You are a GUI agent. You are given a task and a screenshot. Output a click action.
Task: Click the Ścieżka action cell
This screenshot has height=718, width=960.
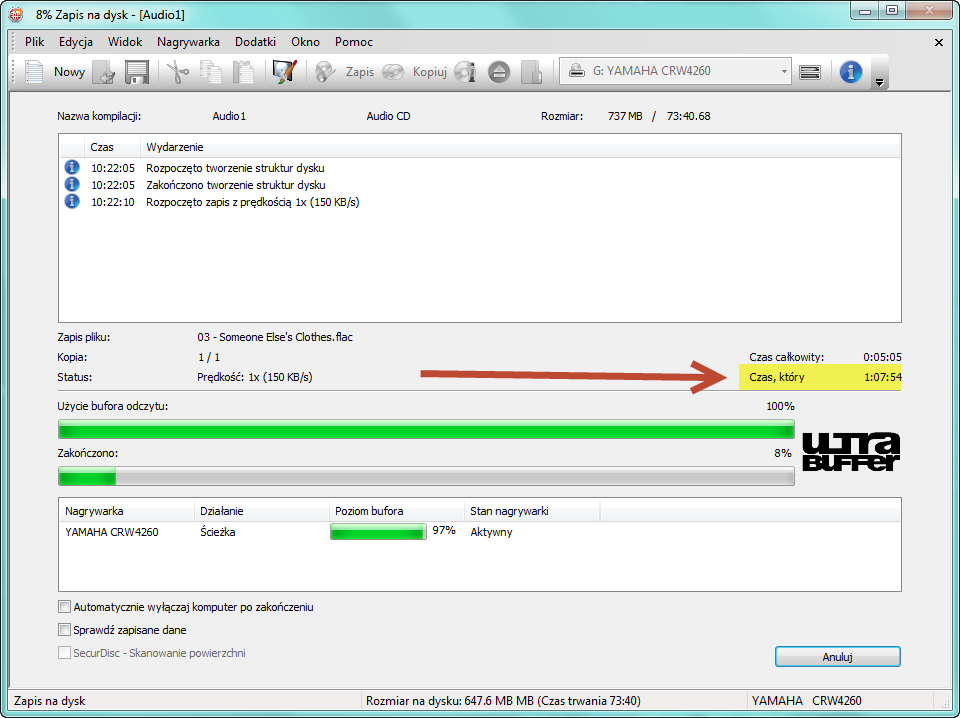click(x=217, y=532)
